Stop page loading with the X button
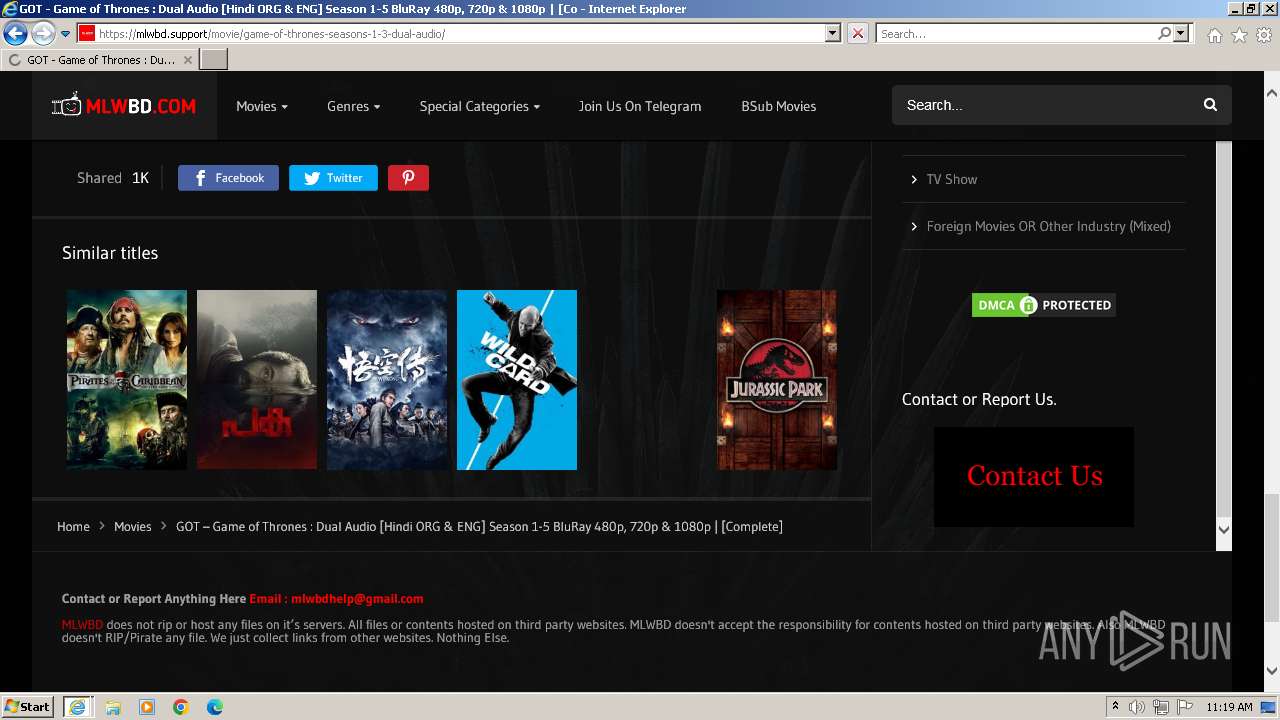1280x720 pixels. tap(858, 33)
